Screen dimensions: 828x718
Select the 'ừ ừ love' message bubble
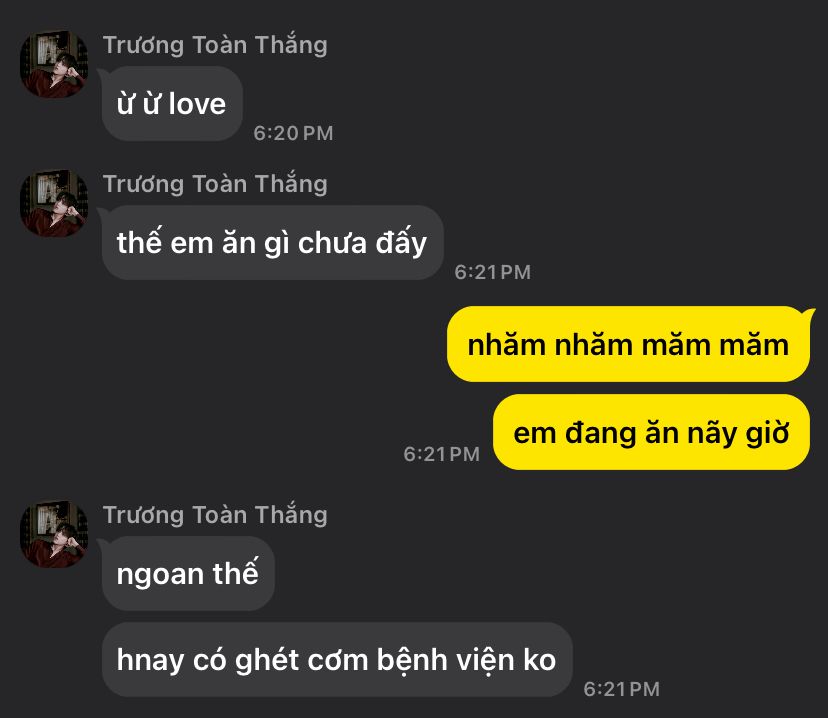tap(172, 103)
